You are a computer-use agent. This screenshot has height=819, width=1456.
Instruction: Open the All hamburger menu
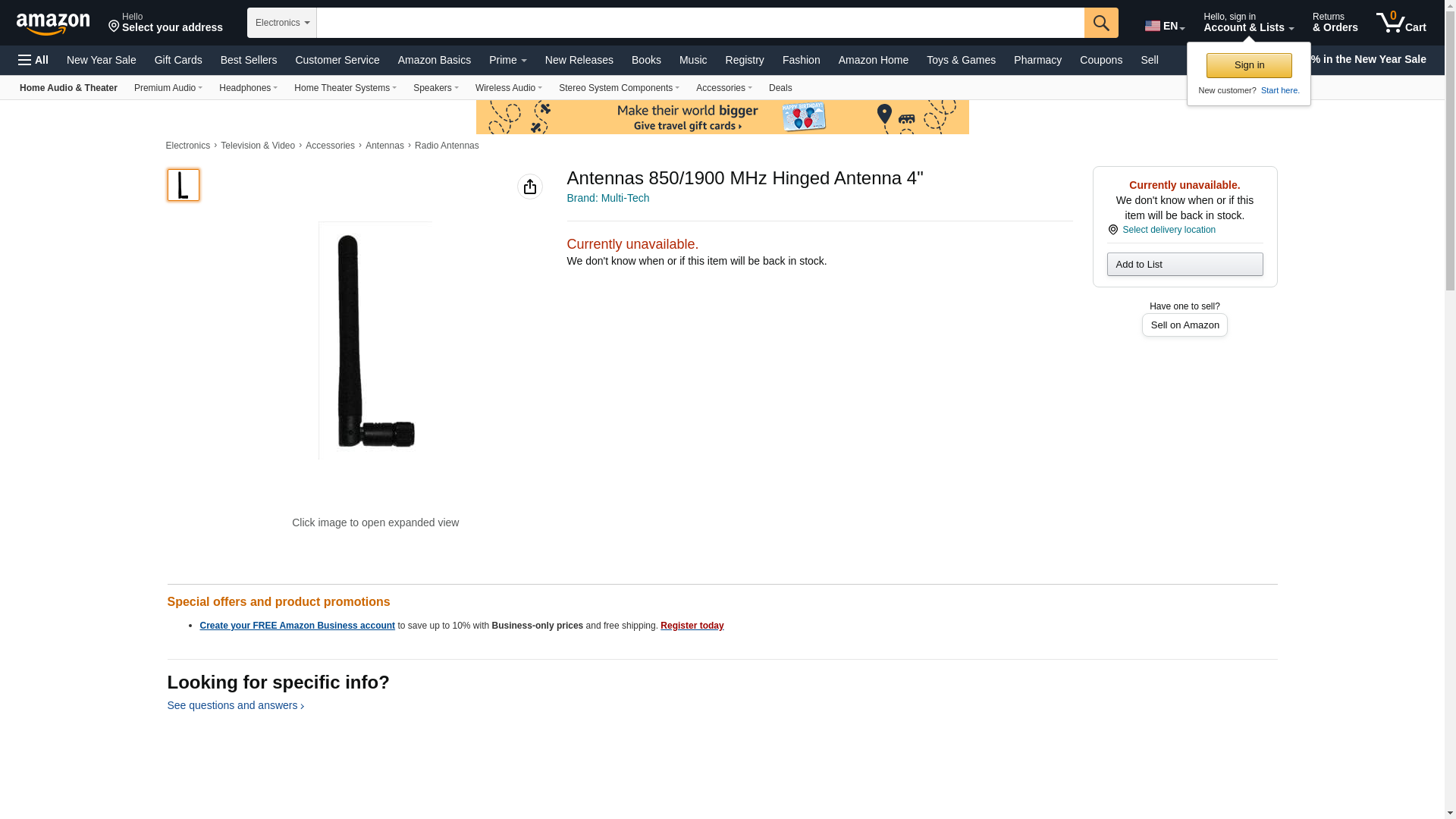[33, 60]
